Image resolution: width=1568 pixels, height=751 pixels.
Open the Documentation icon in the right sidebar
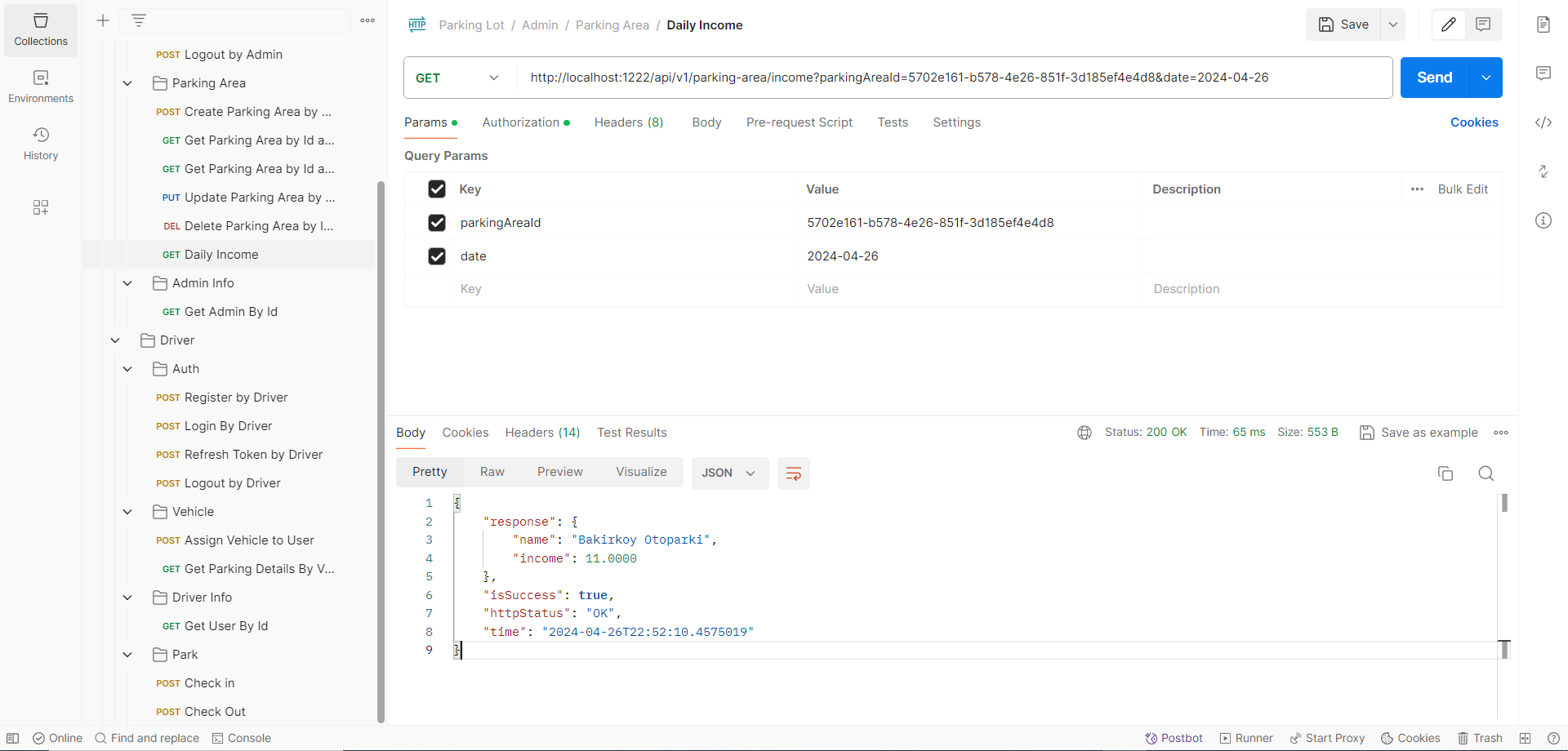point(1543,24)
